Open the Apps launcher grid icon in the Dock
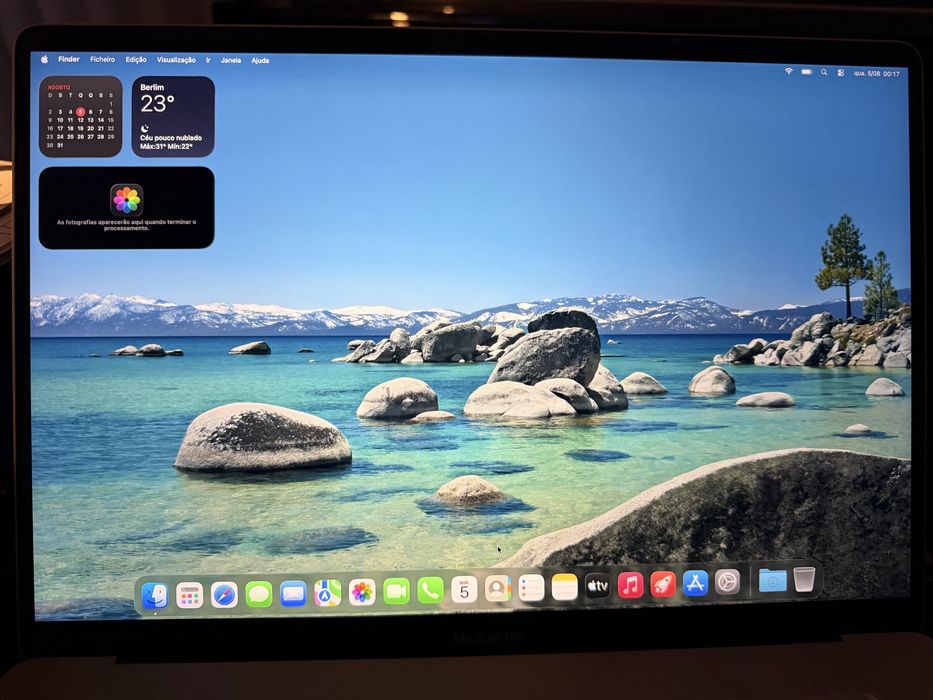 (x=189, y=595)
